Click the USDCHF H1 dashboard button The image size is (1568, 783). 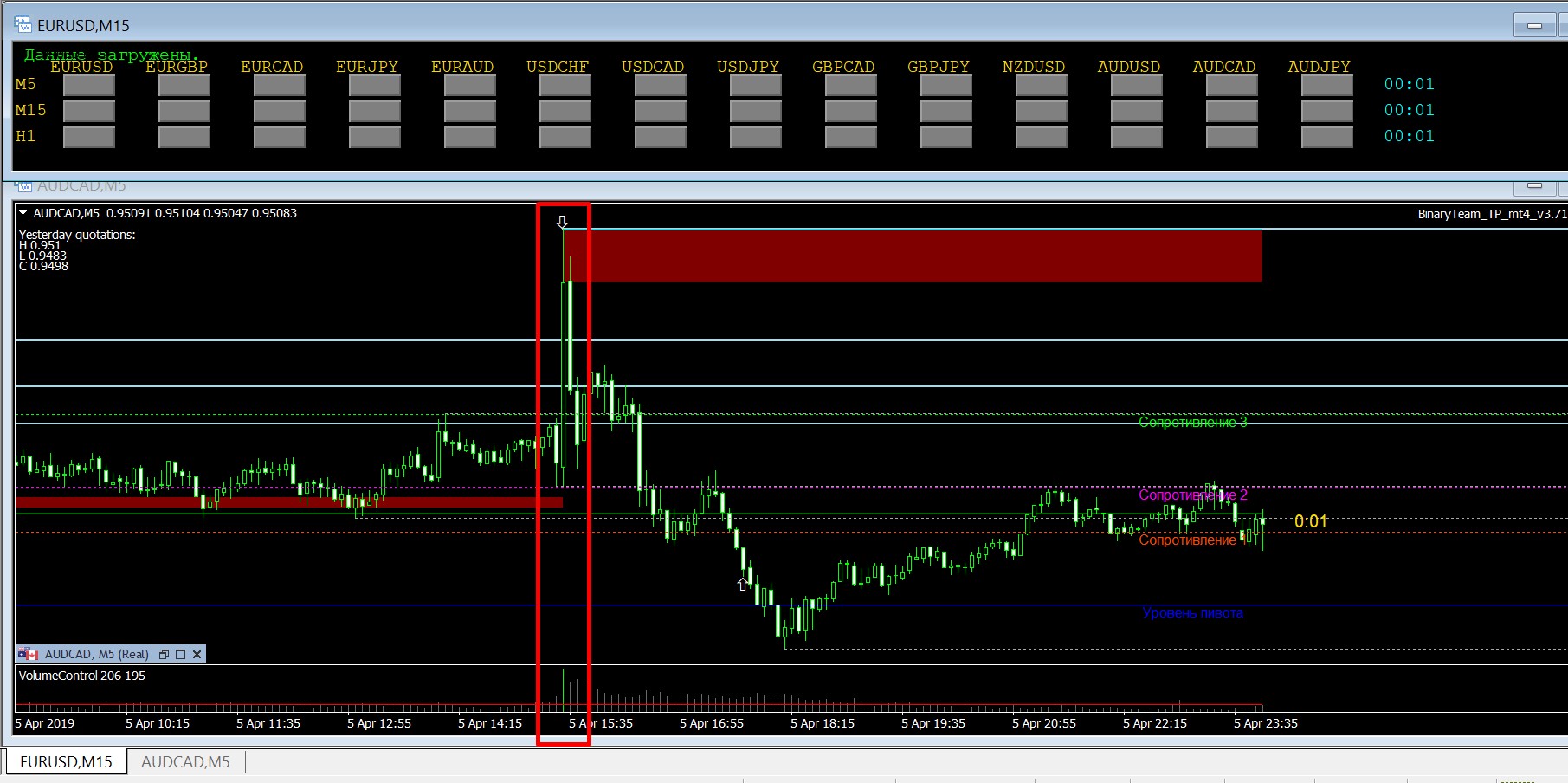[565, 137]
